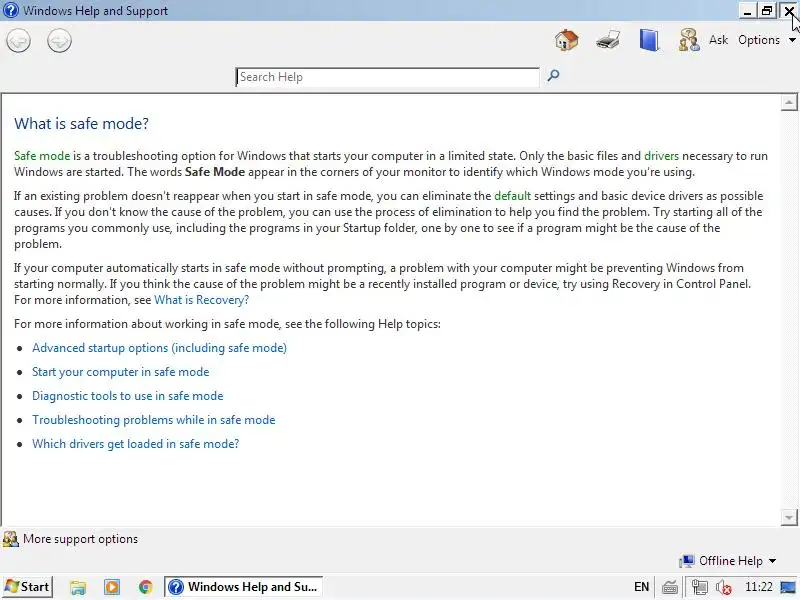The width and height of the screenshot is (800, 600).
Task: Click inside the Search Help field
Action: pos(387,77)
